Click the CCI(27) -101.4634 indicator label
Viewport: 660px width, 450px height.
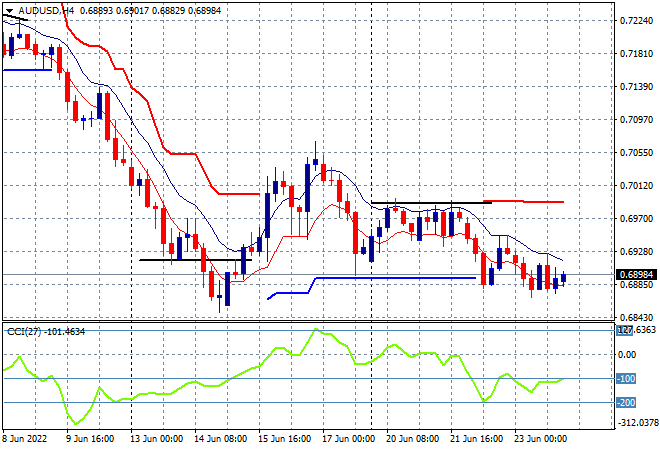46,332
